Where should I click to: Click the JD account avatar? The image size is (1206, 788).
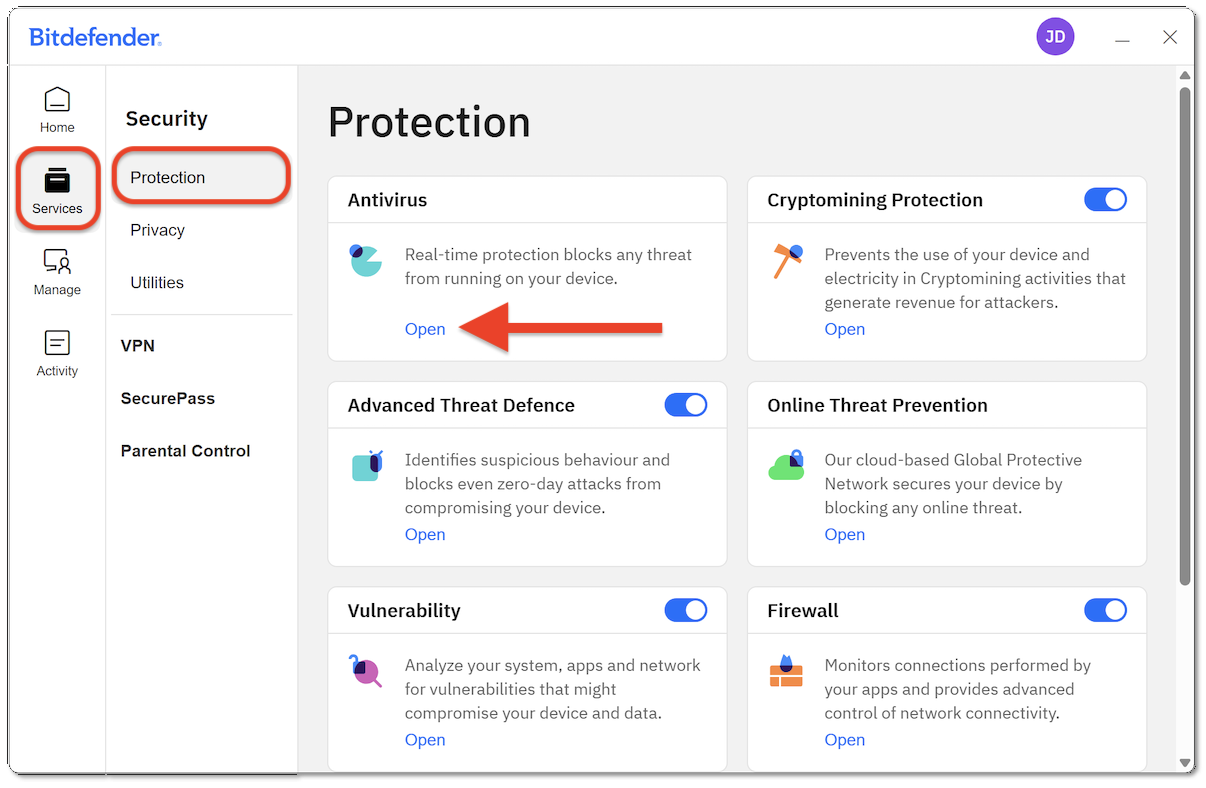tap(1055, 36)
